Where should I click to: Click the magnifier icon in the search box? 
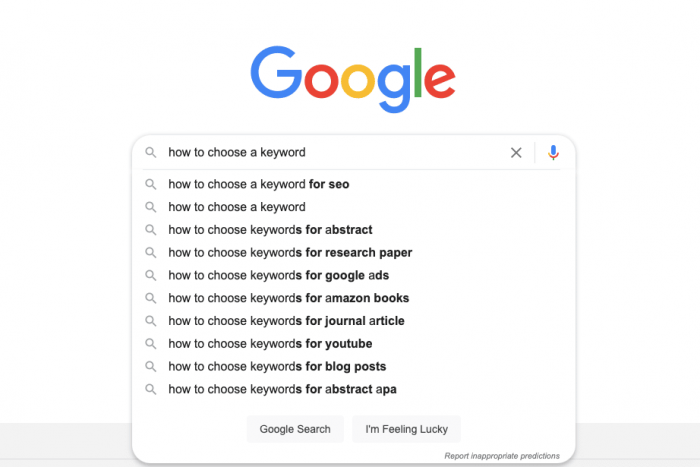[151, 153]
